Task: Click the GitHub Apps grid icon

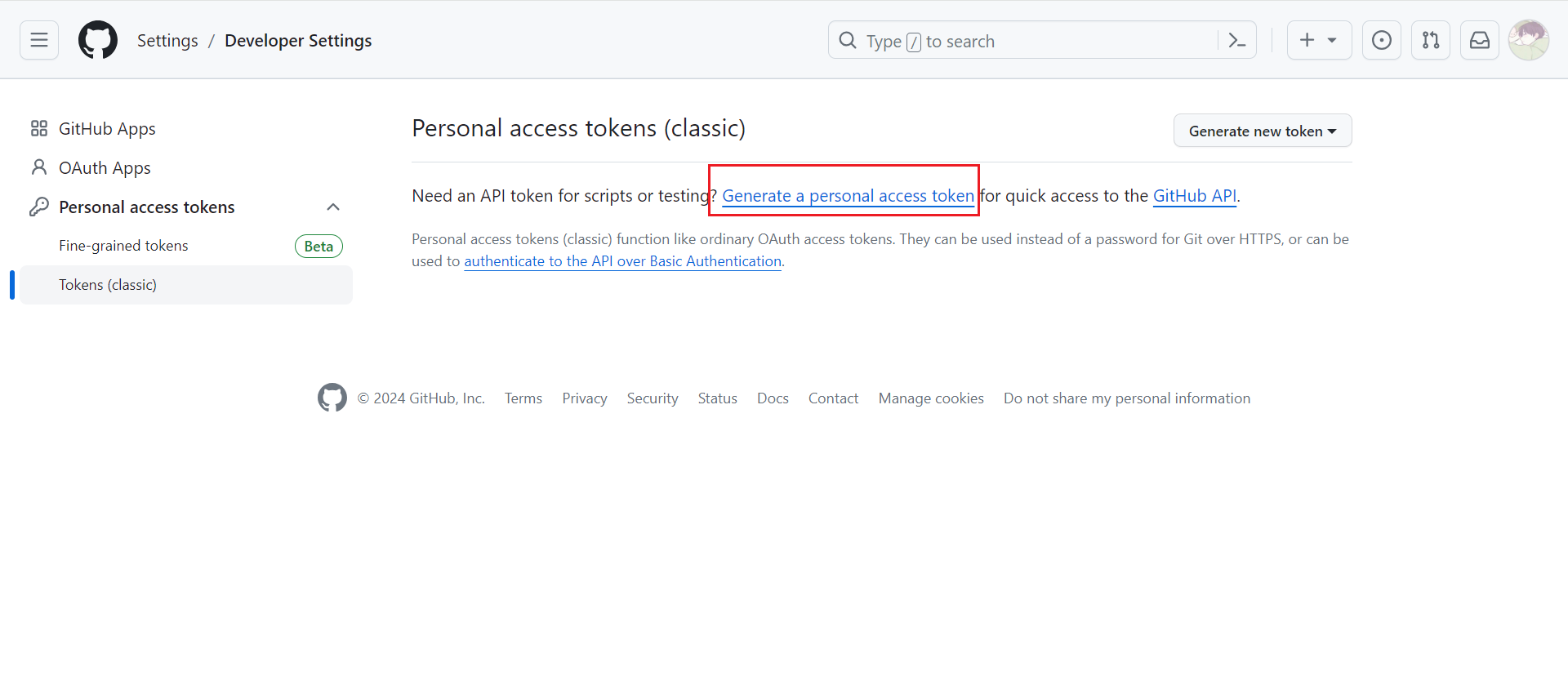Action: click(x=39, y=128)
